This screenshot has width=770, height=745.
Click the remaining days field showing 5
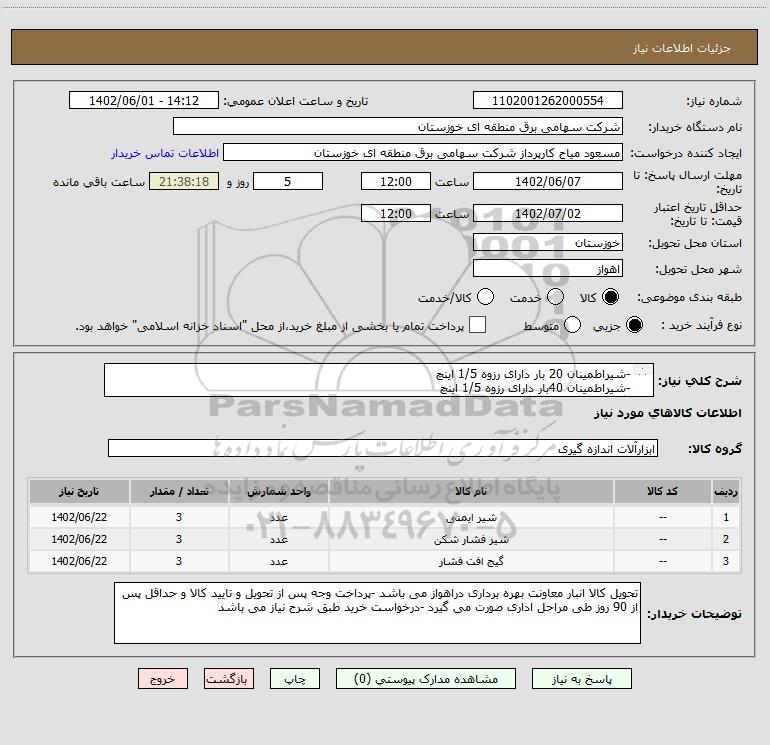coord(288,181)
